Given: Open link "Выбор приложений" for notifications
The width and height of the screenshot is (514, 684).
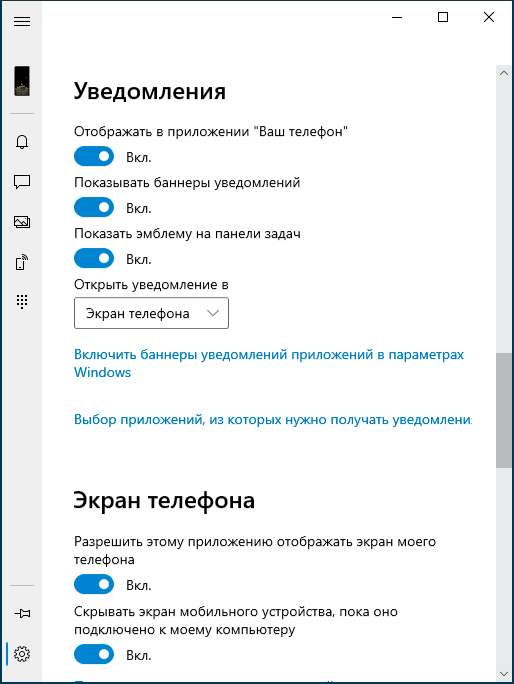Looking at the screenshot, I should [x=273, y=420].
